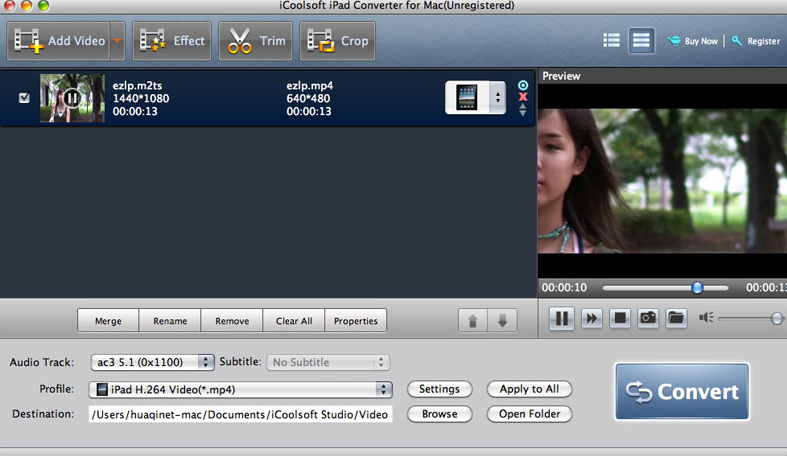Select the ezlp.m2ts source filename text
The height and width of the screenshot is (456, 787).
coord(137,85)
